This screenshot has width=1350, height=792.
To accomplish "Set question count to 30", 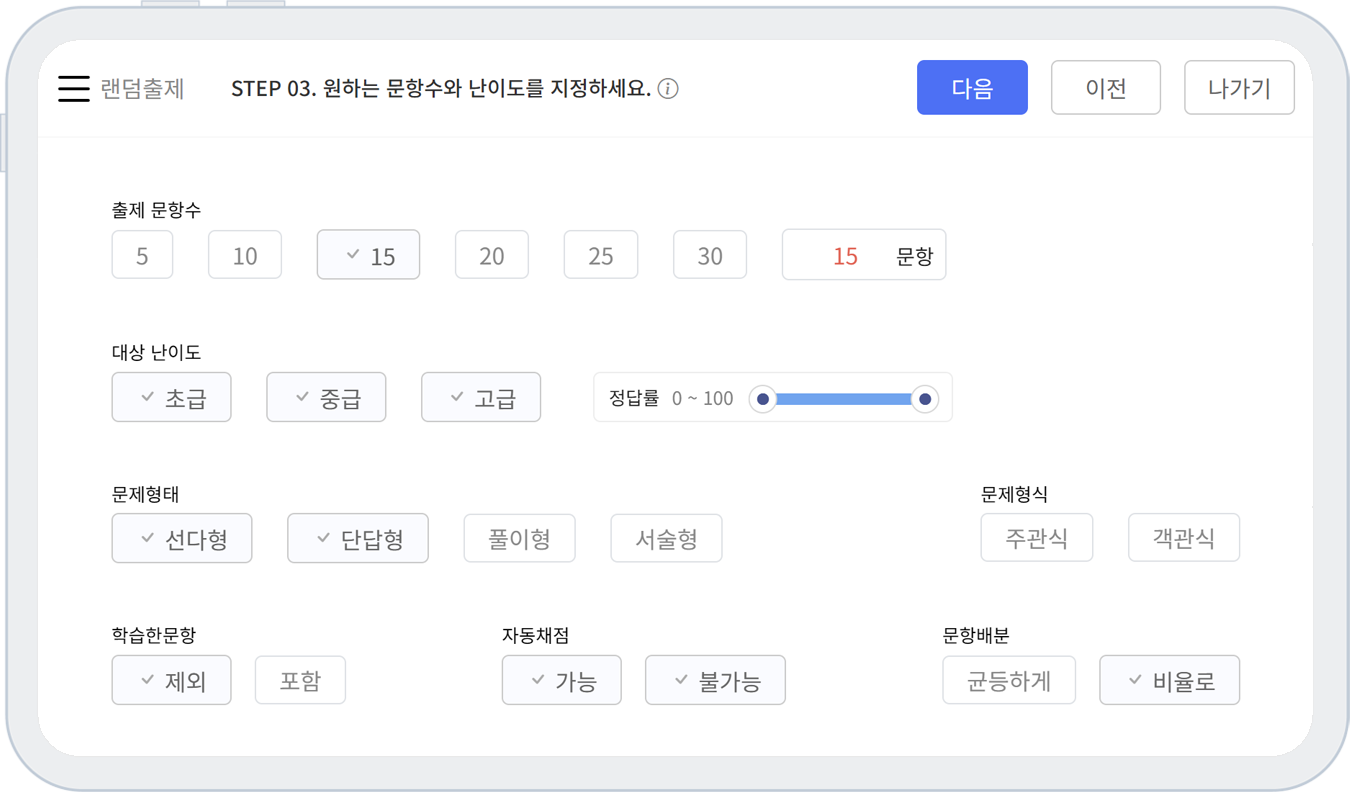I will coord(709,256).
